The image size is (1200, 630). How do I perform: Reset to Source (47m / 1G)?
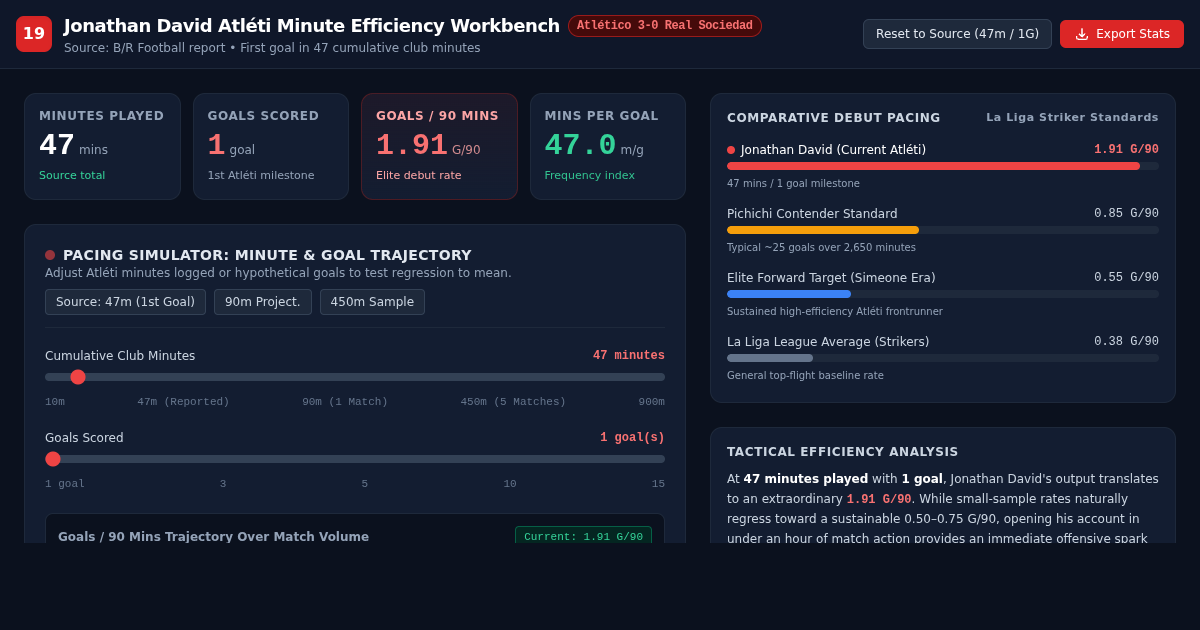(x=957, y=34)
